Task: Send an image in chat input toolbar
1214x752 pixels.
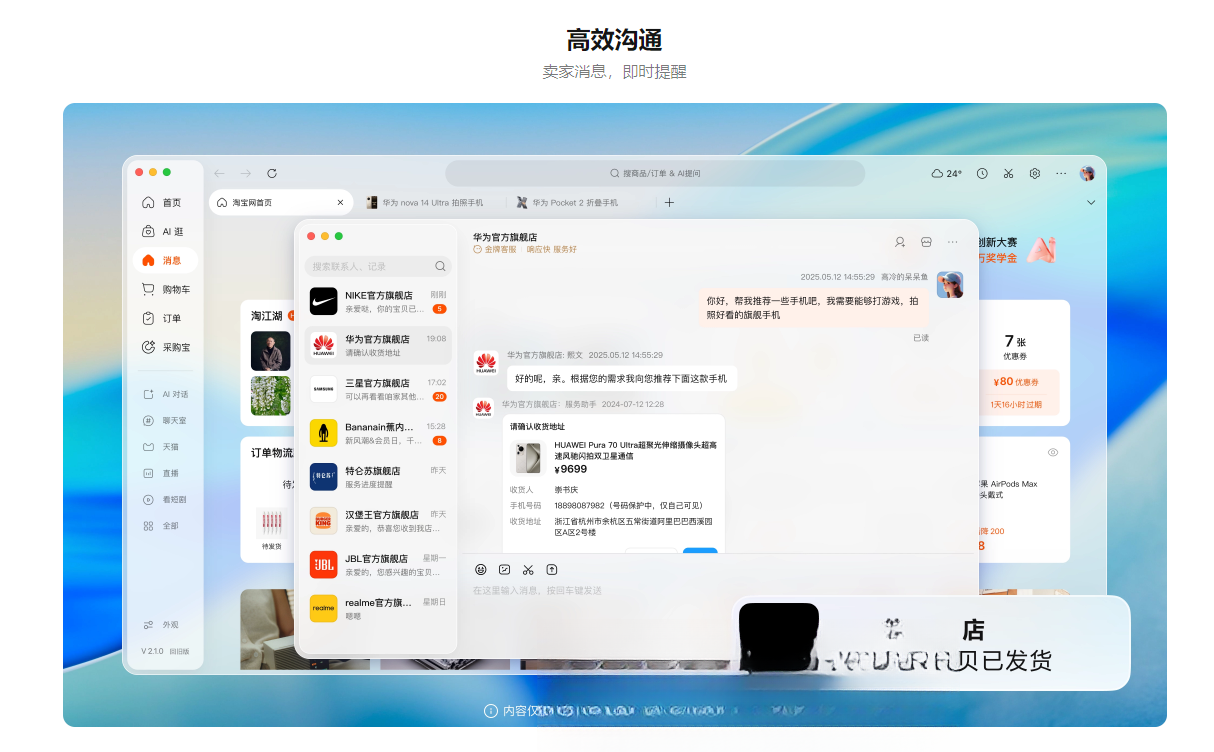Action: point(505,569)
